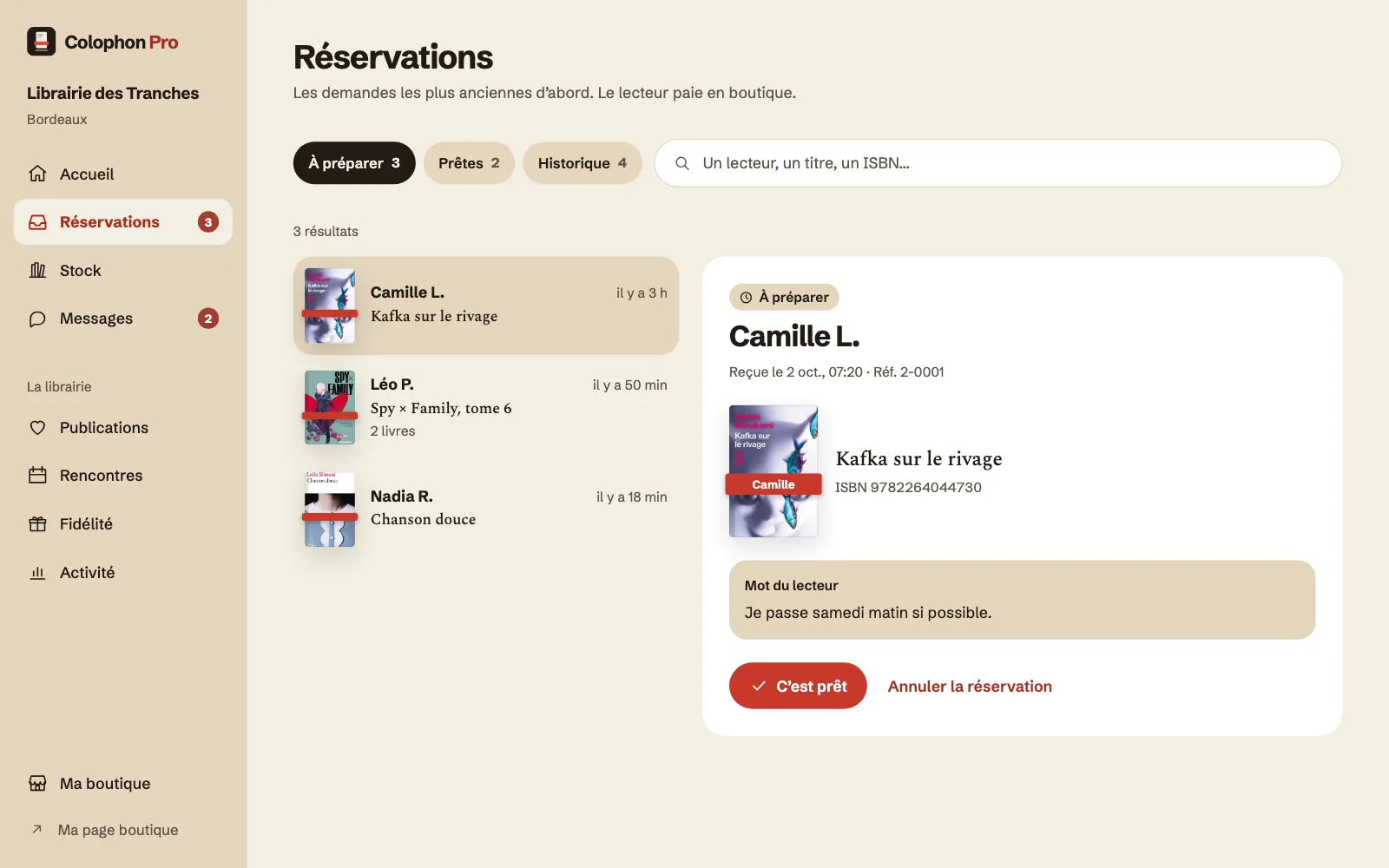The height and width of the screenshot is (868, 1389).
Task: Go to Rencontres
Action: pyautogui.click(x=123, y=476)
